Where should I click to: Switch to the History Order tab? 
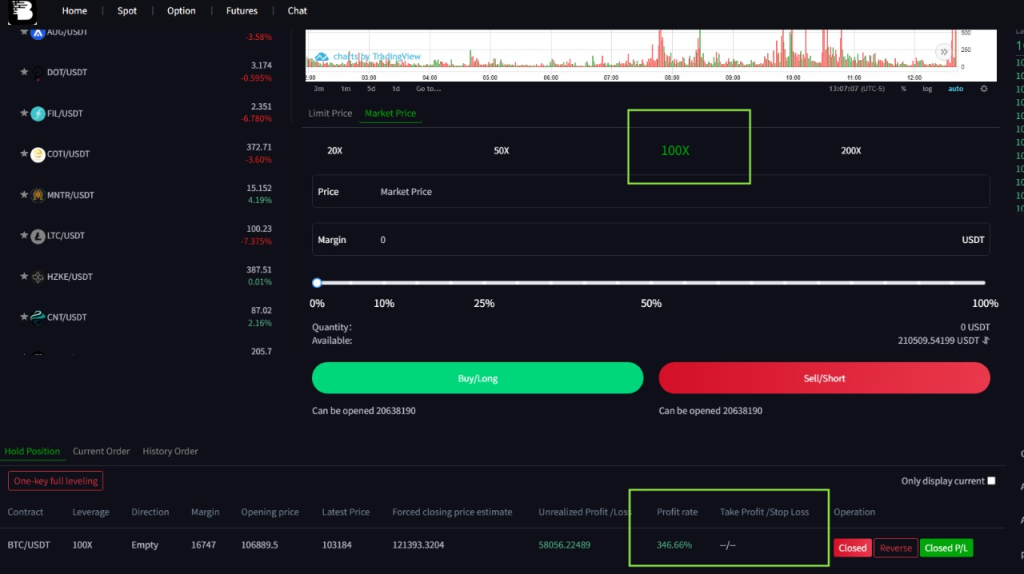[170, 451]
